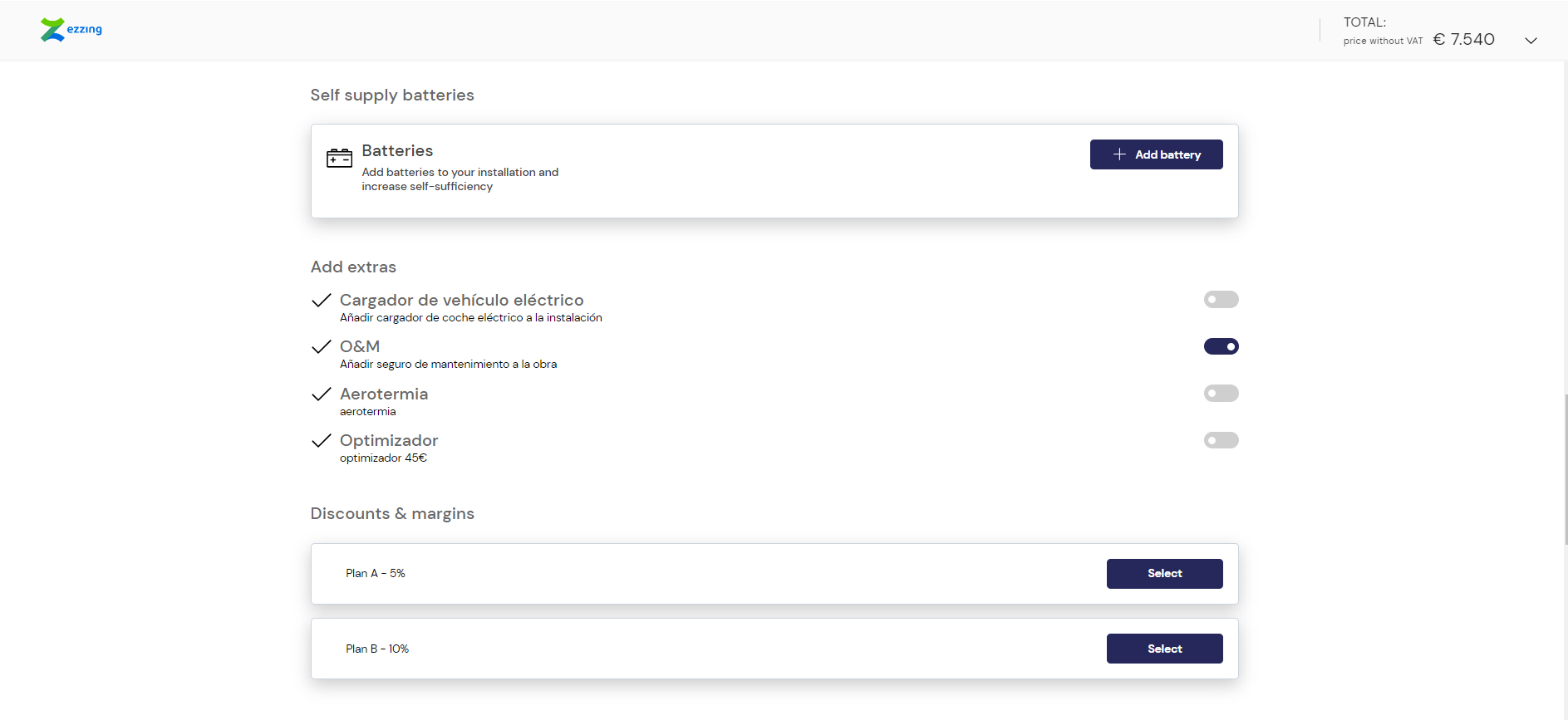
Task: Disable the O&M maintenance toggle
Action: point(1221,346)
